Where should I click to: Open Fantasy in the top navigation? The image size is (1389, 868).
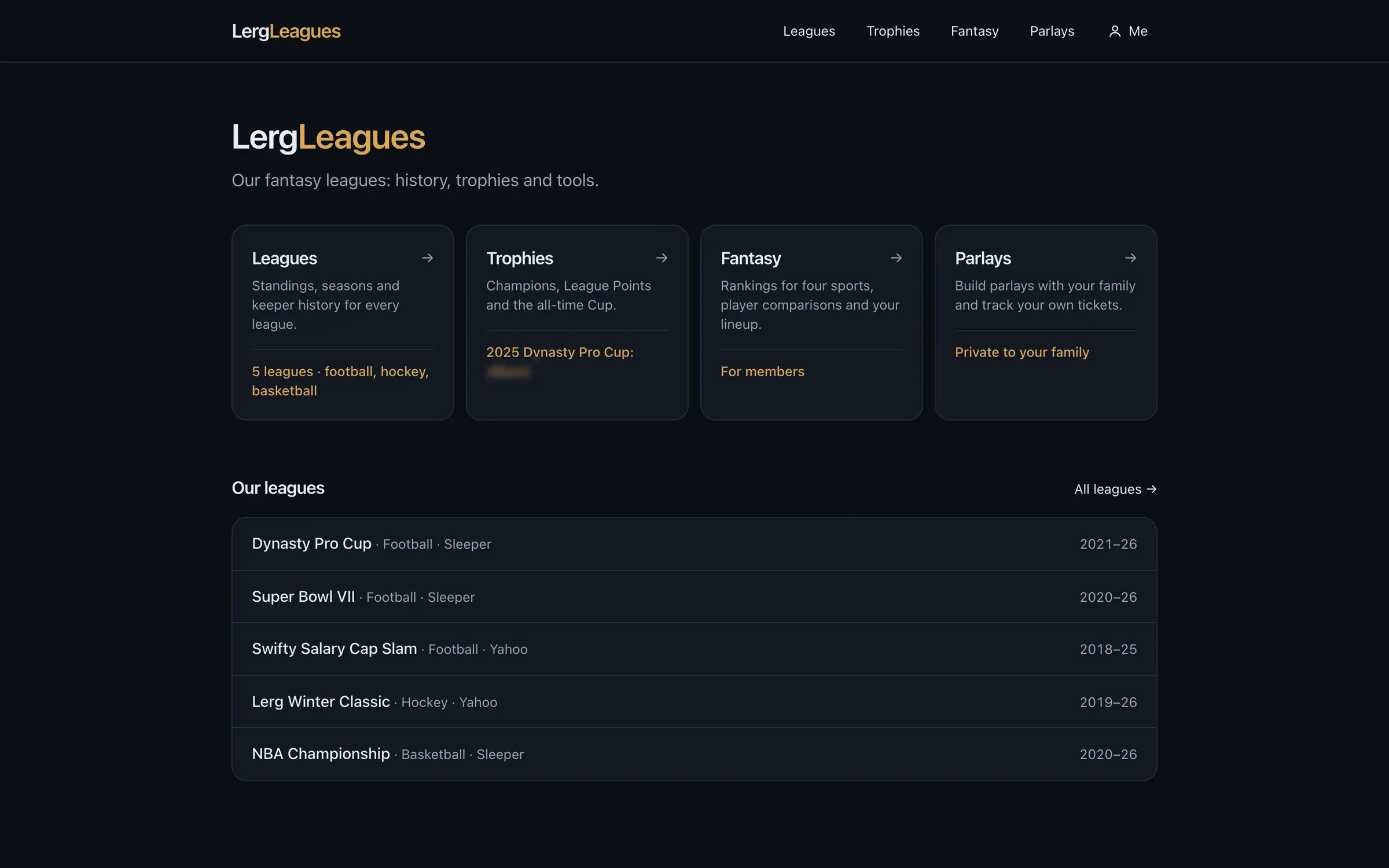pyautogui.click(x=975, y=31)
